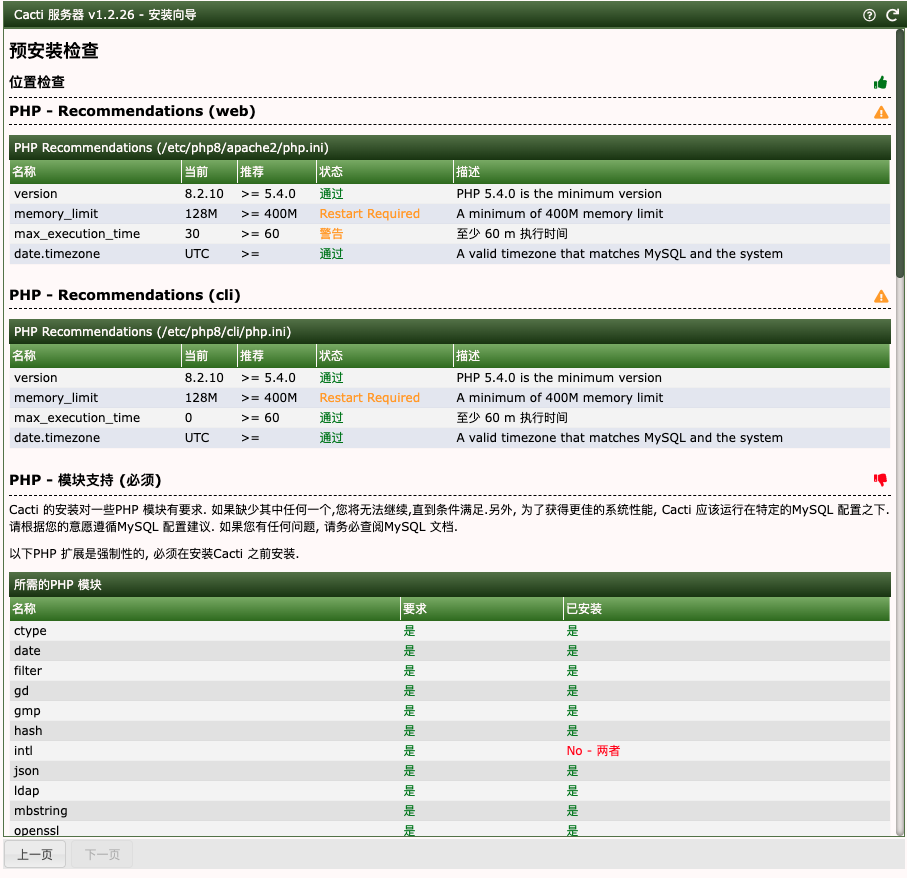
Task: Click the red 'No - 两者' intl status
Action: click(593, 751)
